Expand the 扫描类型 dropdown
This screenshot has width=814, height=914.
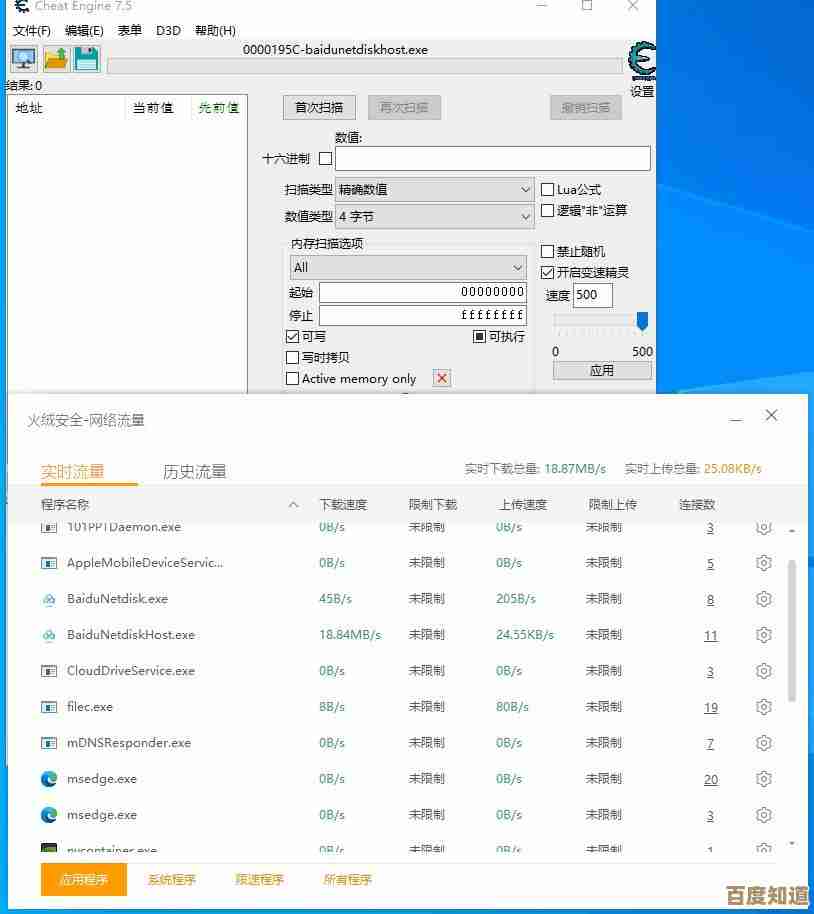[x=434, y=189]
